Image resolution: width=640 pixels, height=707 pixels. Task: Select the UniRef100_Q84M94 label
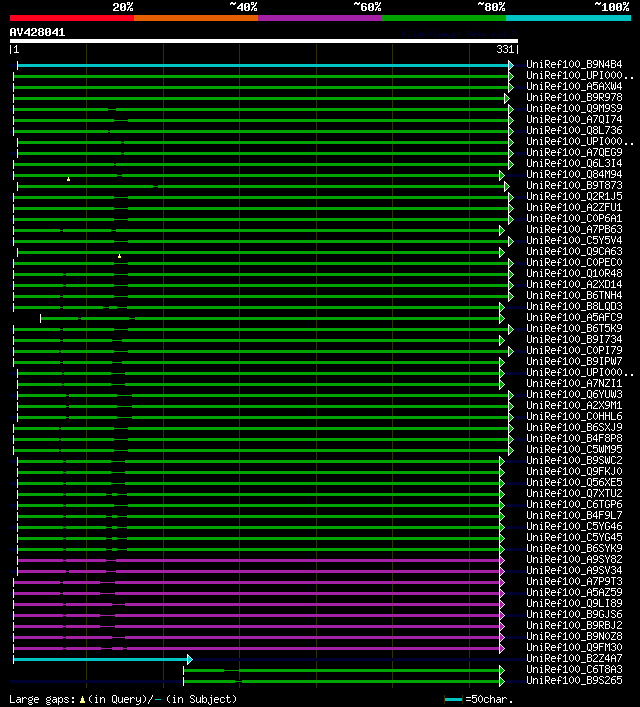click(x=574, y=174)
